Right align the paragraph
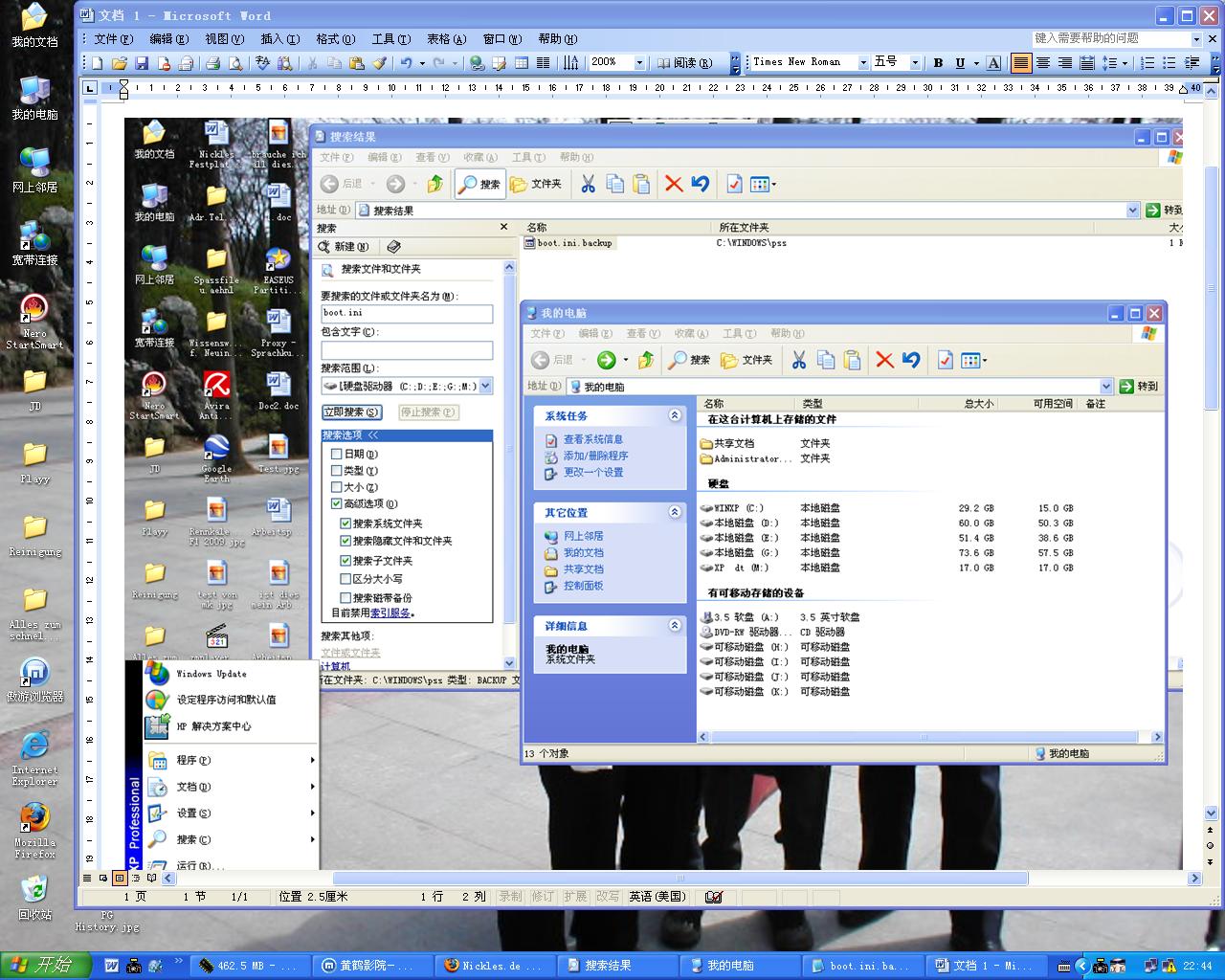This screenshot has width=1225, height=980. pyautogui.click(x=1065, y=63)
